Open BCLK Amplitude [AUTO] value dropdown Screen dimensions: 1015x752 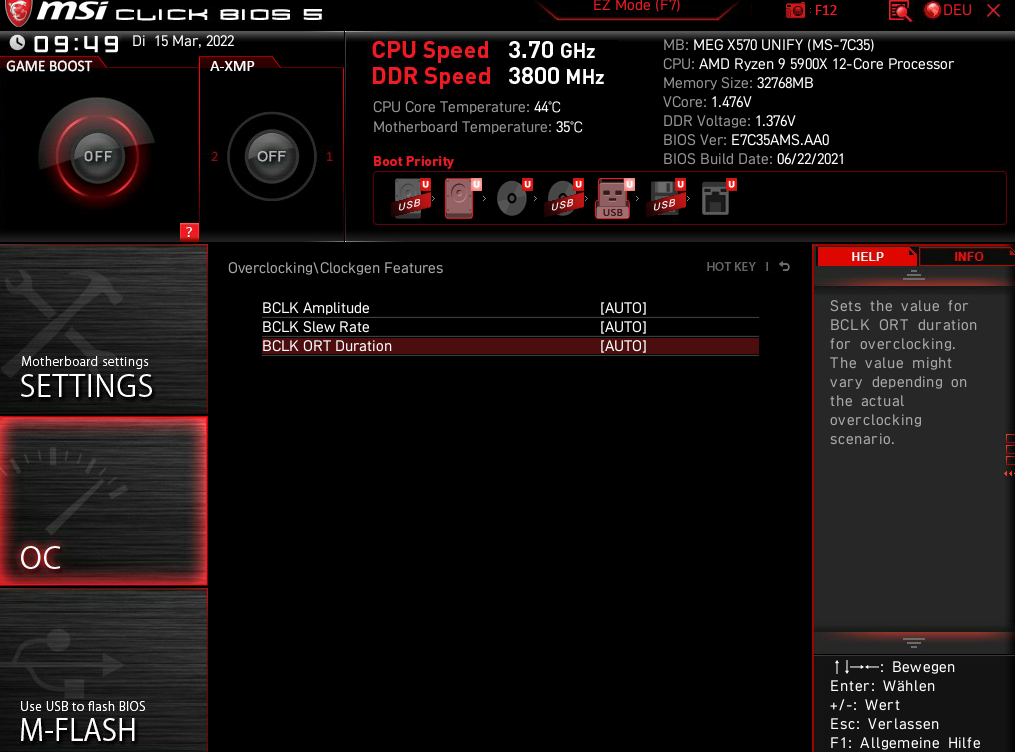623,308
